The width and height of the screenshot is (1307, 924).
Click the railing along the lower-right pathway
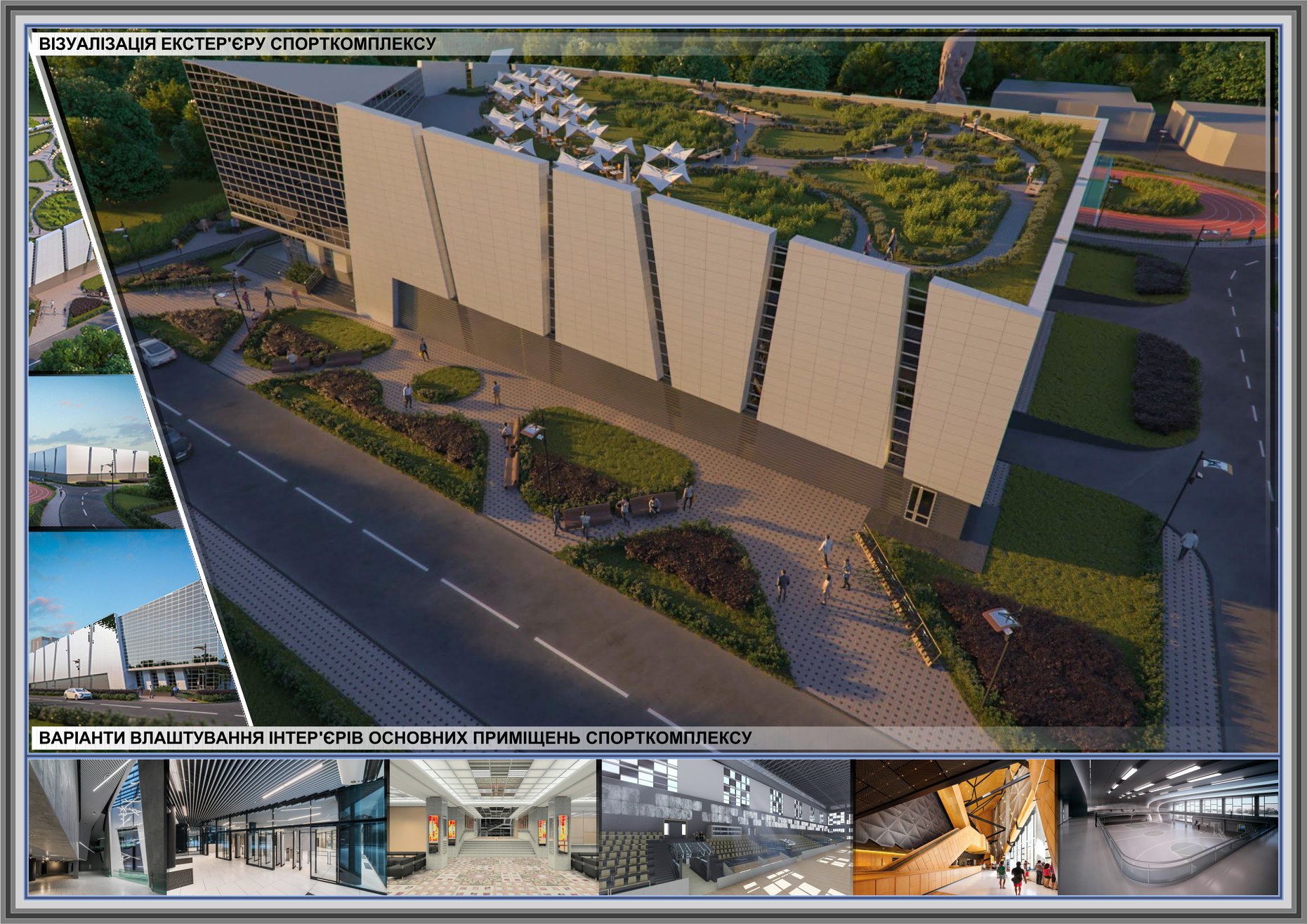pos(900,597)
